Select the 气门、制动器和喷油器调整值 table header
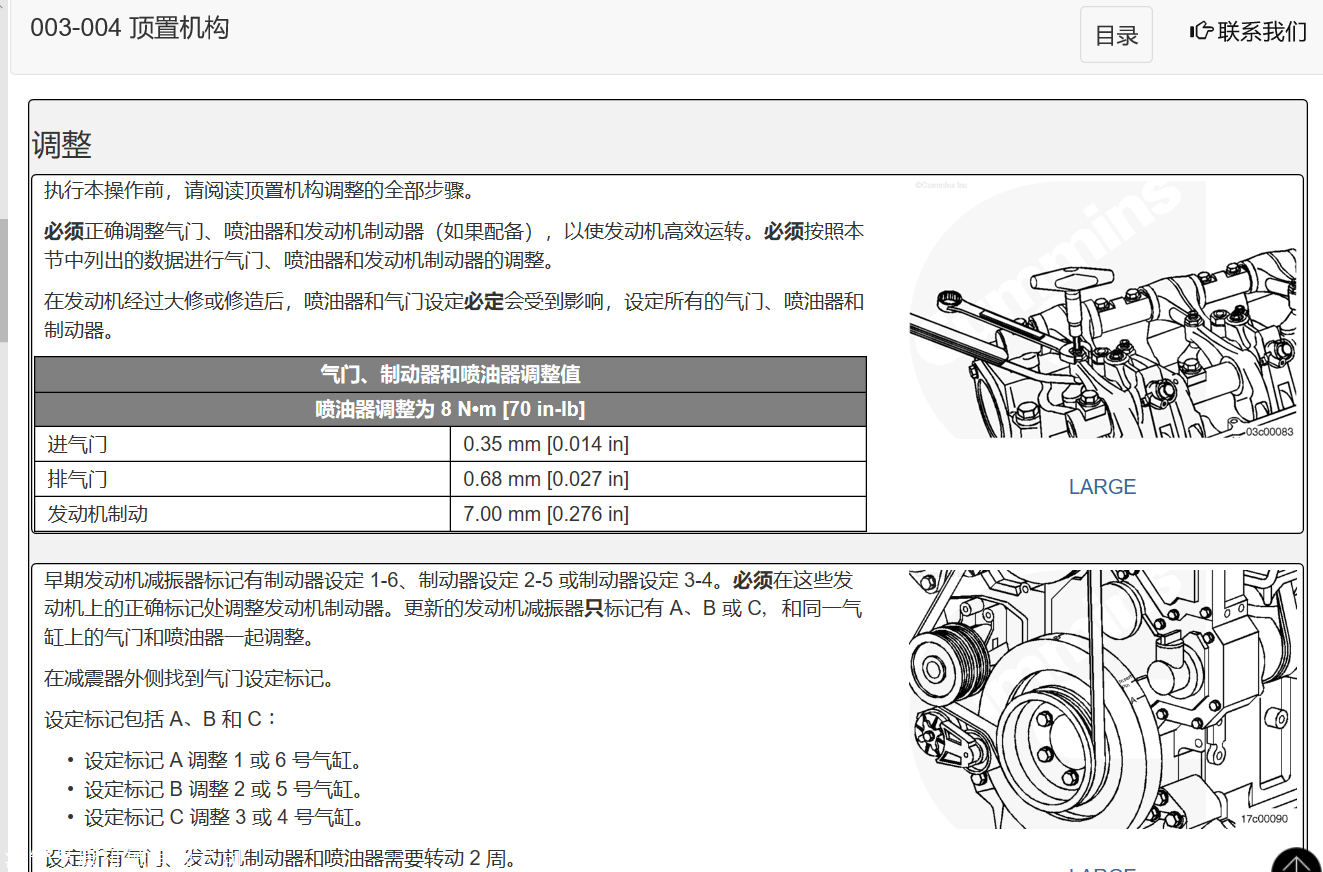Screen dimensions: 1323x872 (x=450, y=375)
